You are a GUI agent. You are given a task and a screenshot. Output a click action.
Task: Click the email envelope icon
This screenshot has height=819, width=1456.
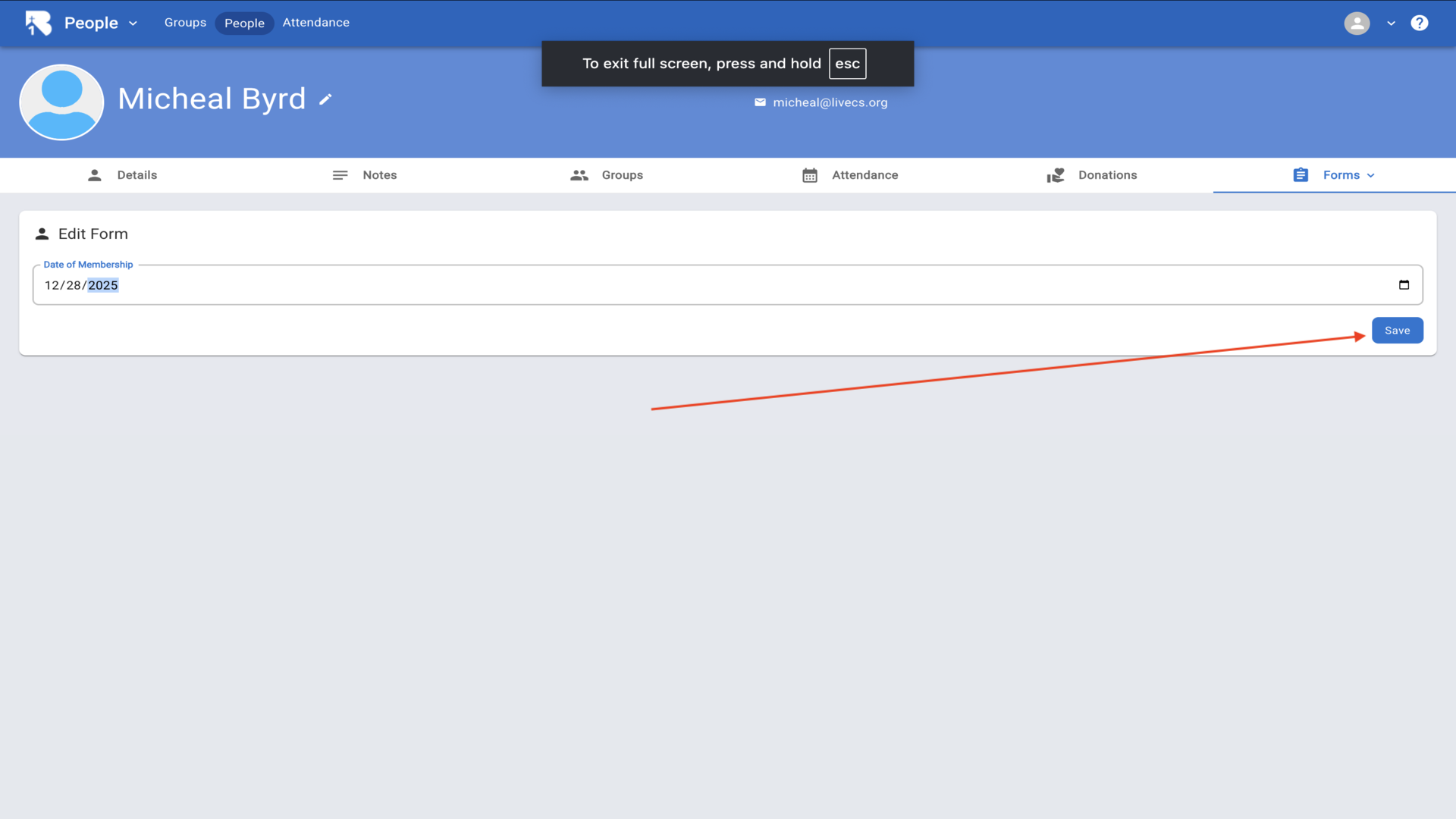click(760, 102)
